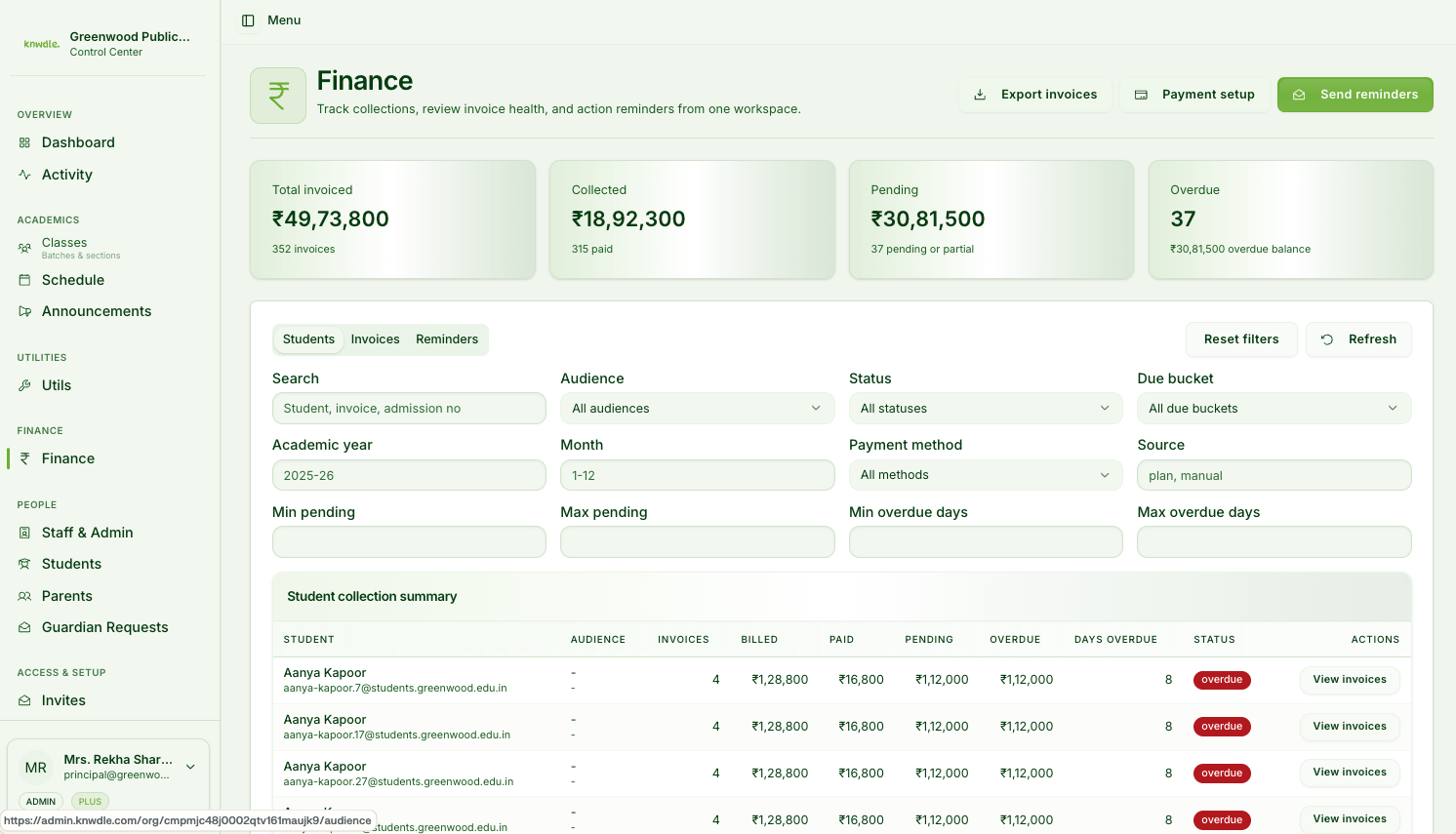The height and width of the screenshot is (834, 1456).
Task: Click the Finance rupee icon in sidebar
Action: [x=24, y=458]
